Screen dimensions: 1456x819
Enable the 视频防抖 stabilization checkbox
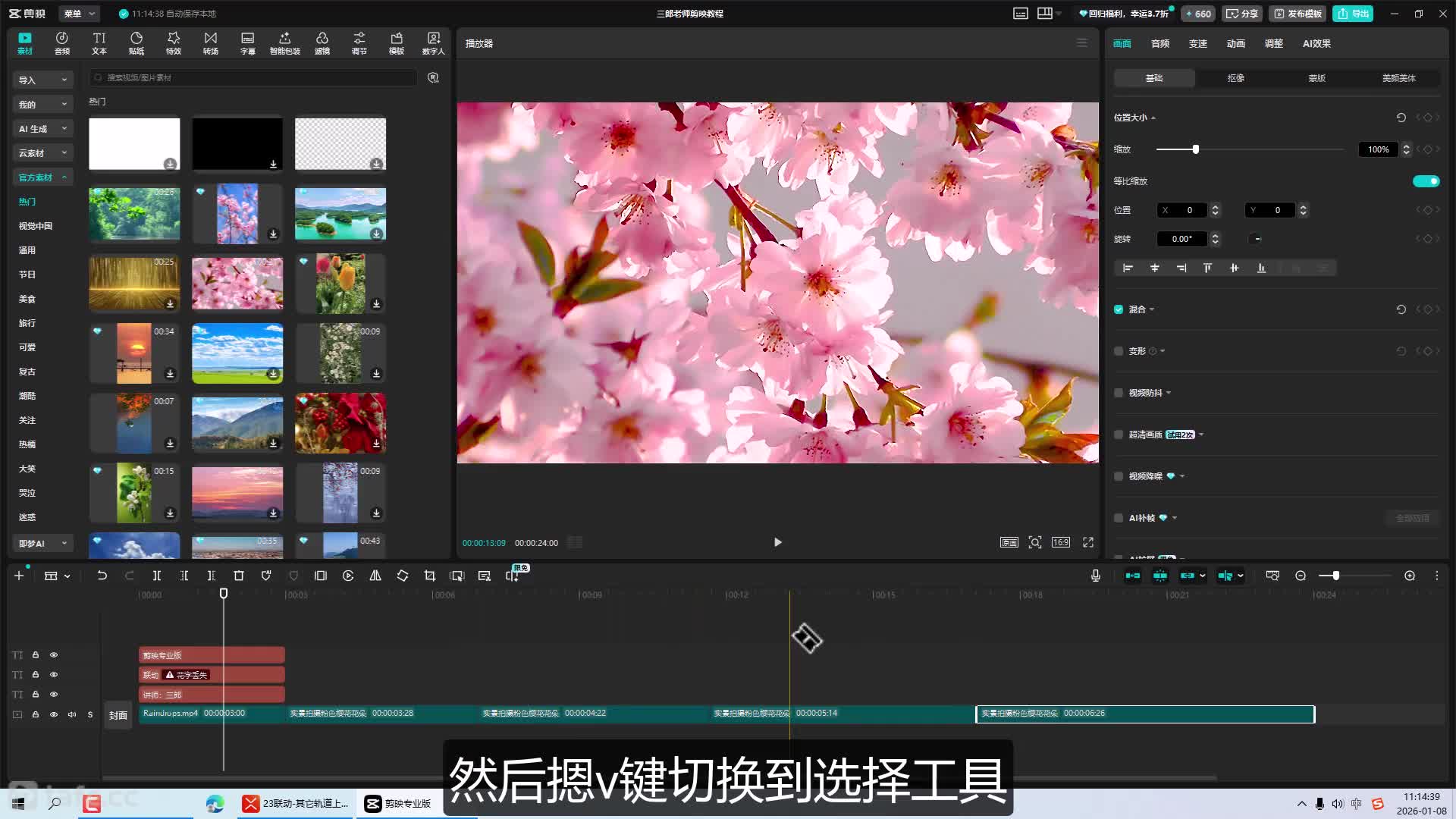(1119, 393)
